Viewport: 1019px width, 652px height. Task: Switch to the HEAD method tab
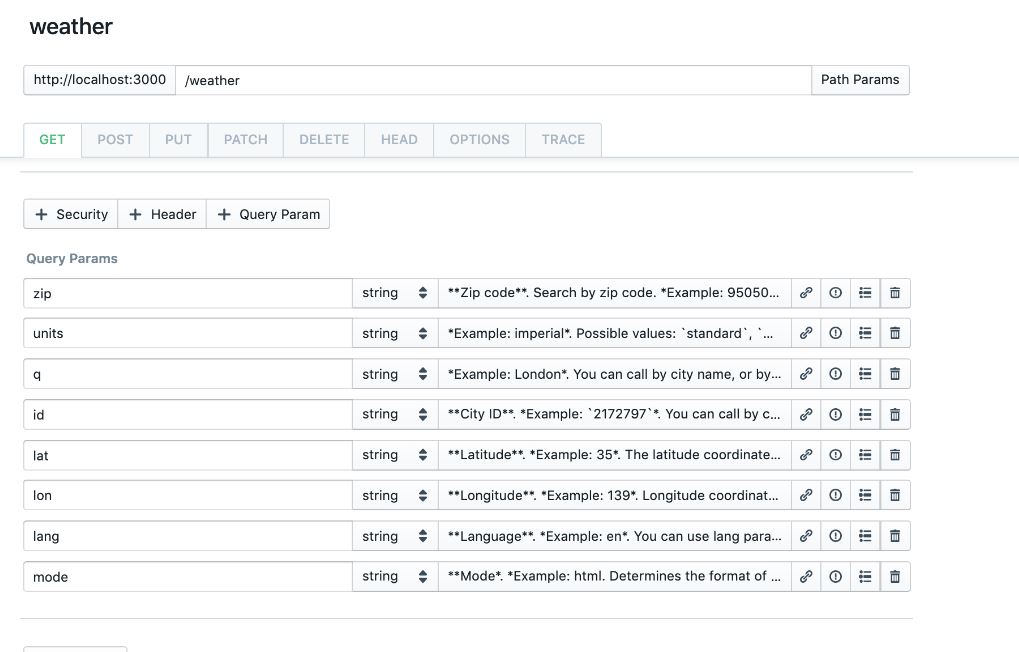[399, 140]
